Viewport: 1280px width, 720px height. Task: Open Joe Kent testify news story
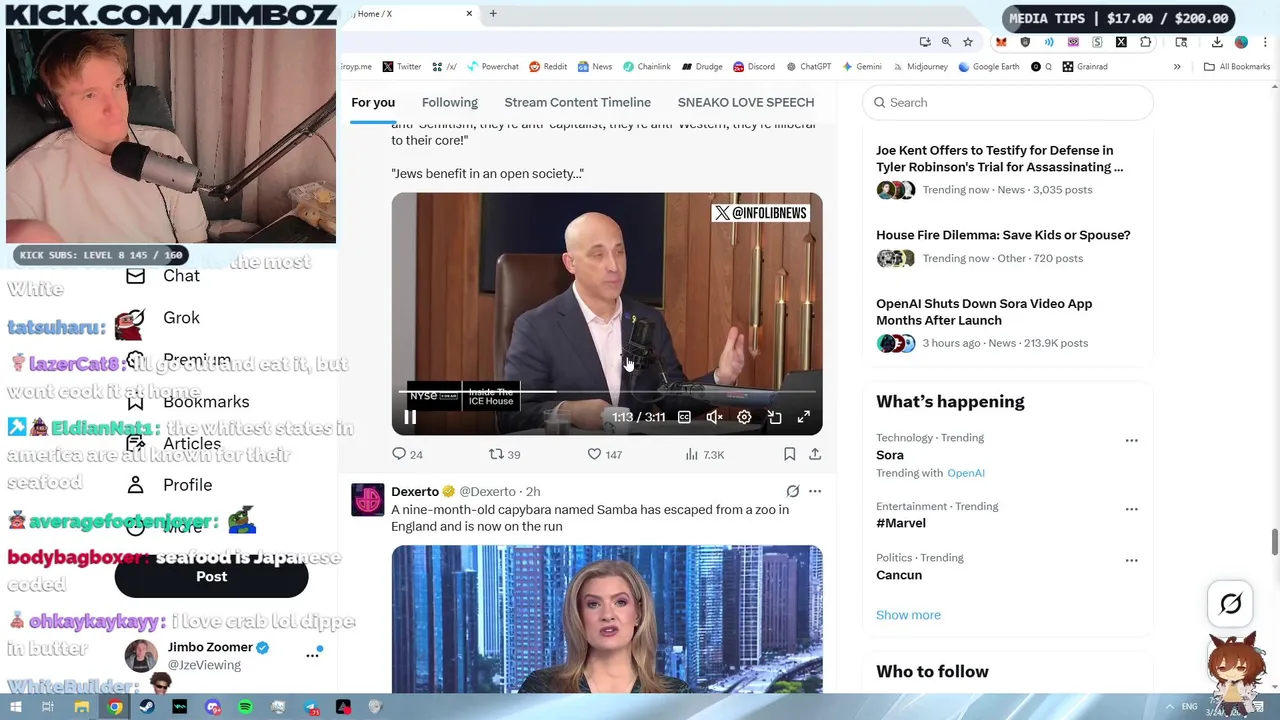pyautogui.click(x=1000, y=158)
